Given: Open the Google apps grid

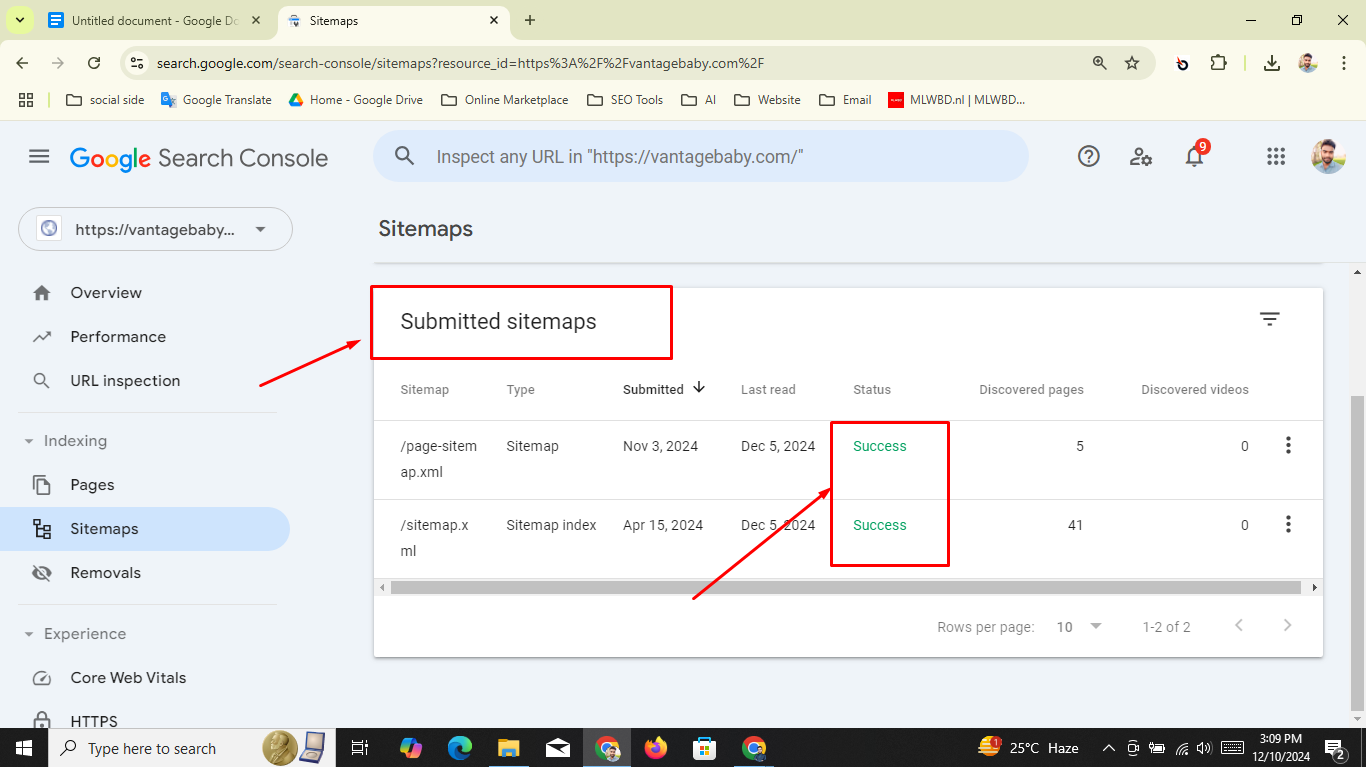Looking at the screenshot, I should click(x=1276, y=156).
